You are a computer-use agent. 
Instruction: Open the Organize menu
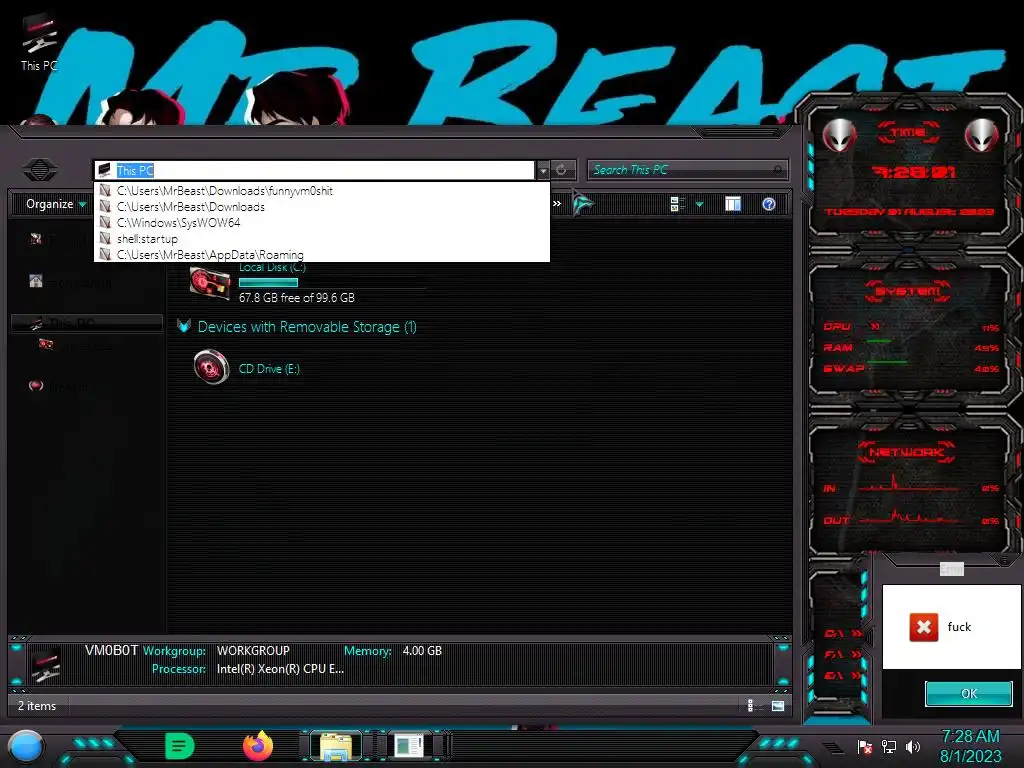[x=56, y=204]
